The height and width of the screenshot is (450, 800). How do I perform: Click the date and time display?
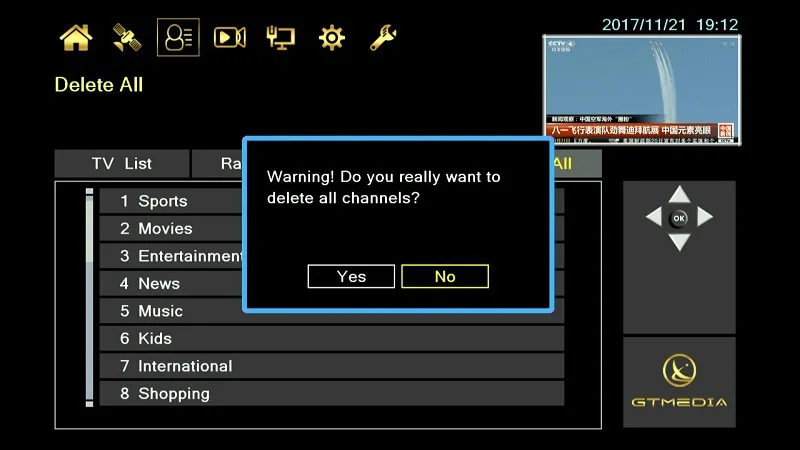coord(670,24)
